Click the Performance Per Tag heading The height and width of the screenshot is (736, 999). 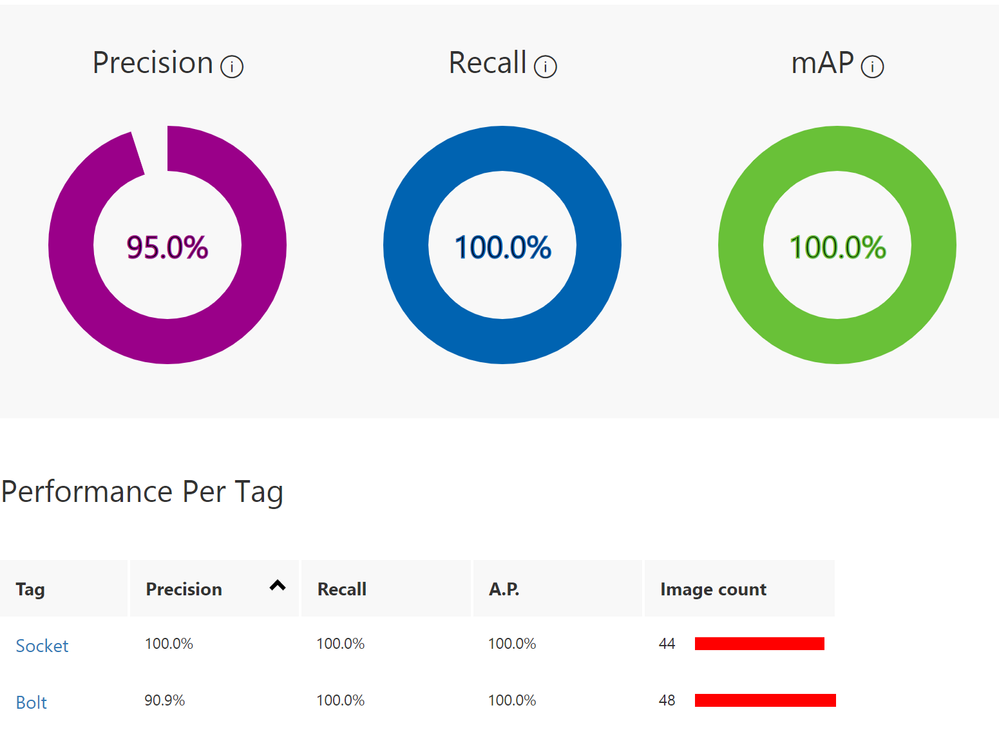[142, 492]
